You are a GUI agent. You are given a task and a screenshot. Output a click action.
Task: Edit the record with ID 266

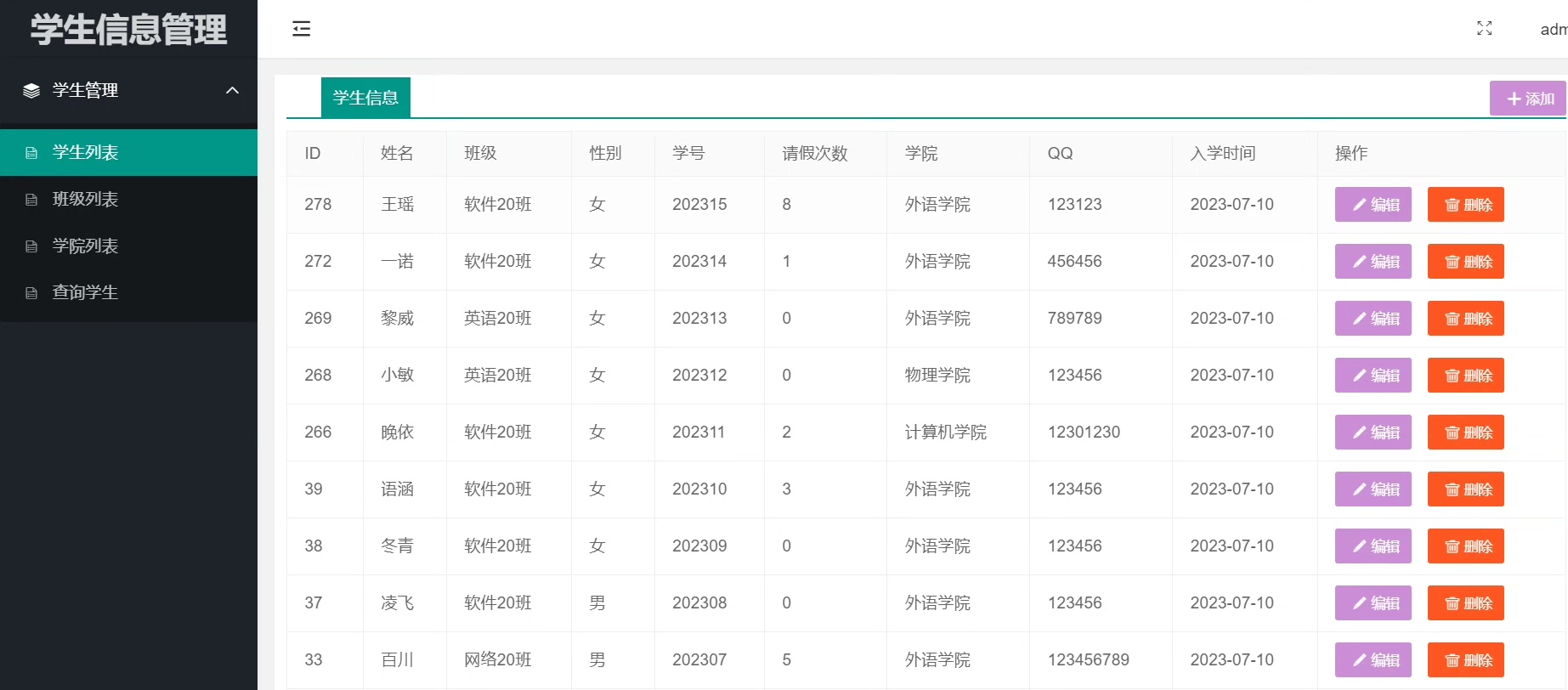[x=1373, y=433]
